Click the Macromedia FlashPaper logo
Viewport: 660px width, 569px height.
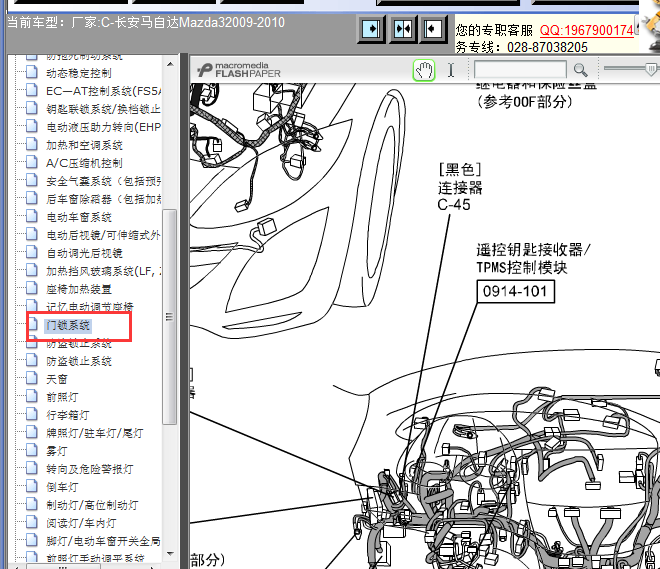coord(239,70)
